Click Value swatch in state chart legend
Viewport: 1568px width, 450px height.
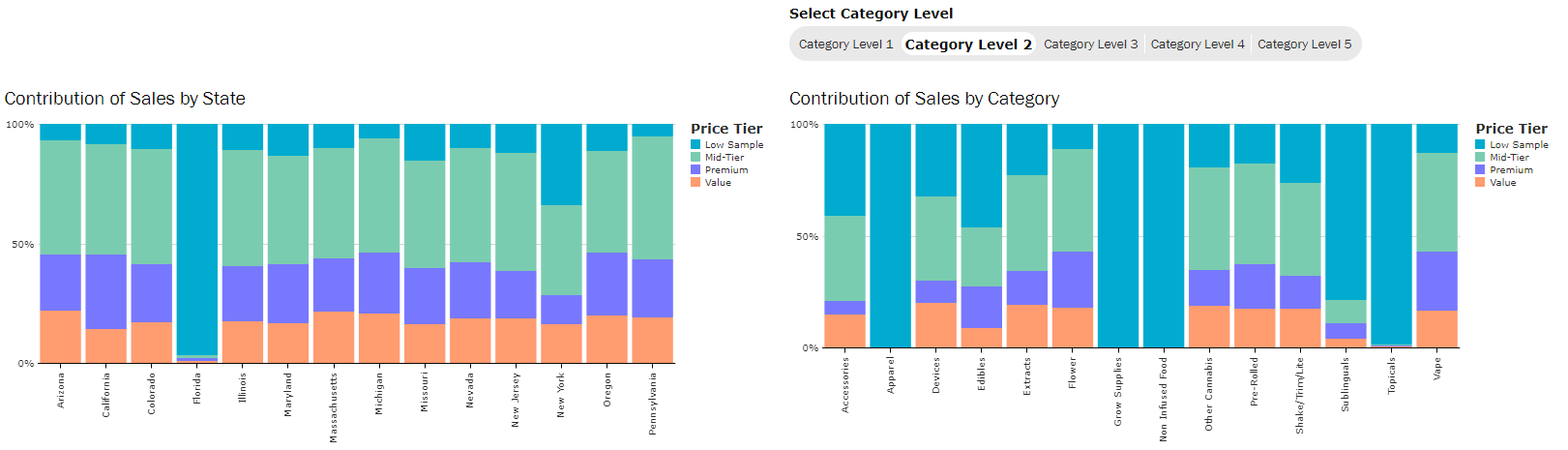coord(695,183)
